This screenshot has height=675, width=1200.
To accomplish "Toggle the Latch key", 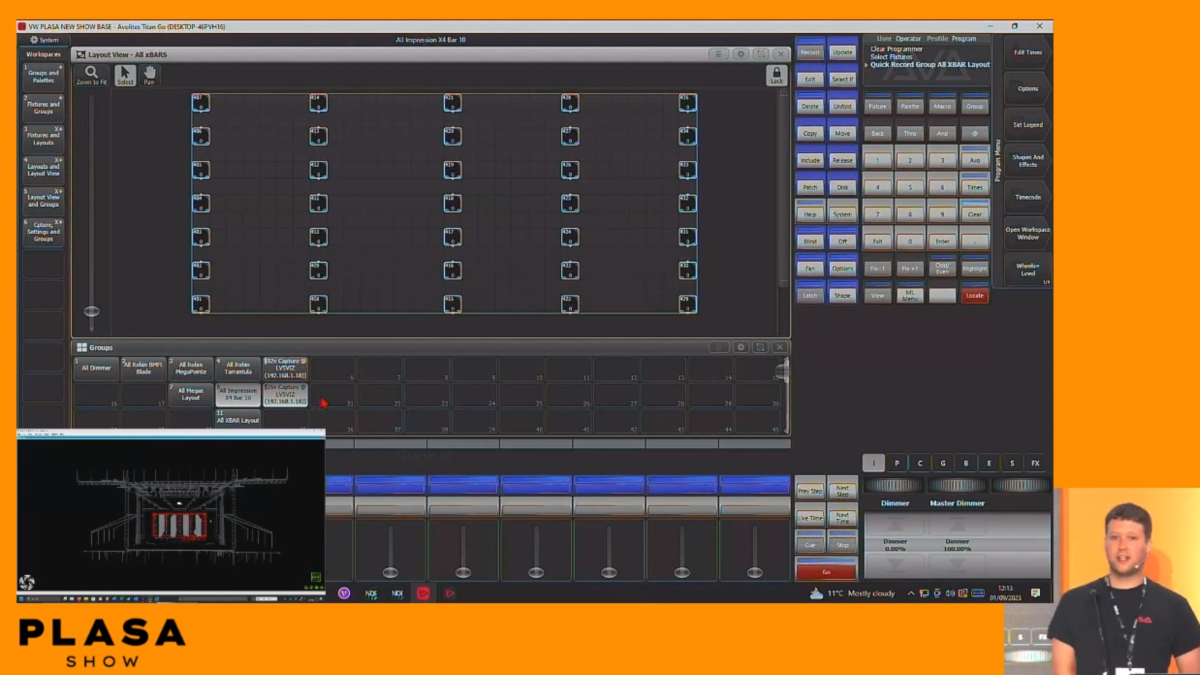I will [x=810, y=294].
